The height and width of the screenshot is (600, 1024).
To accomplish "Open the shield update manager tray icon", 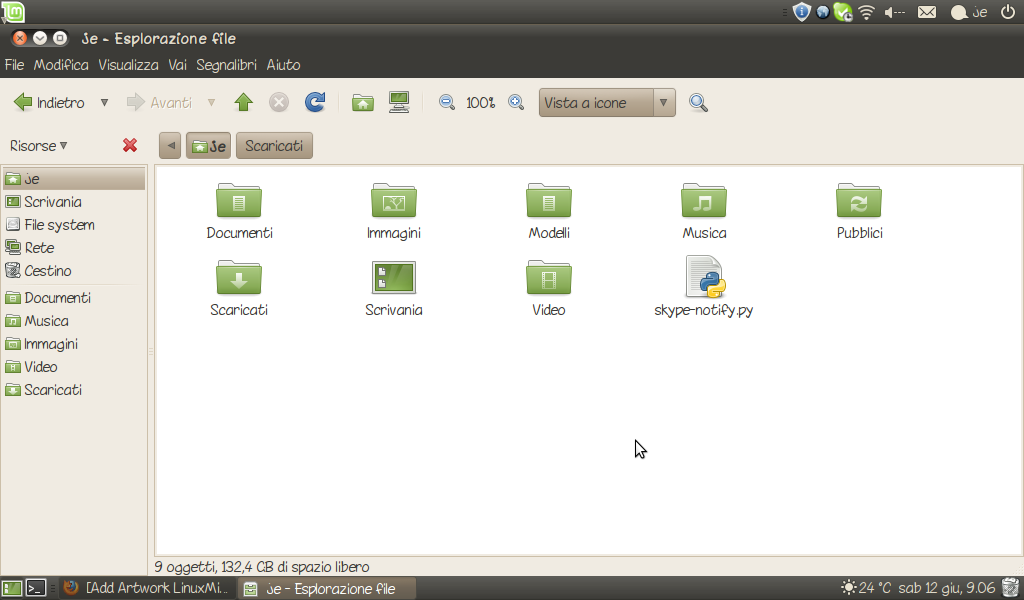I will [801, 12].
